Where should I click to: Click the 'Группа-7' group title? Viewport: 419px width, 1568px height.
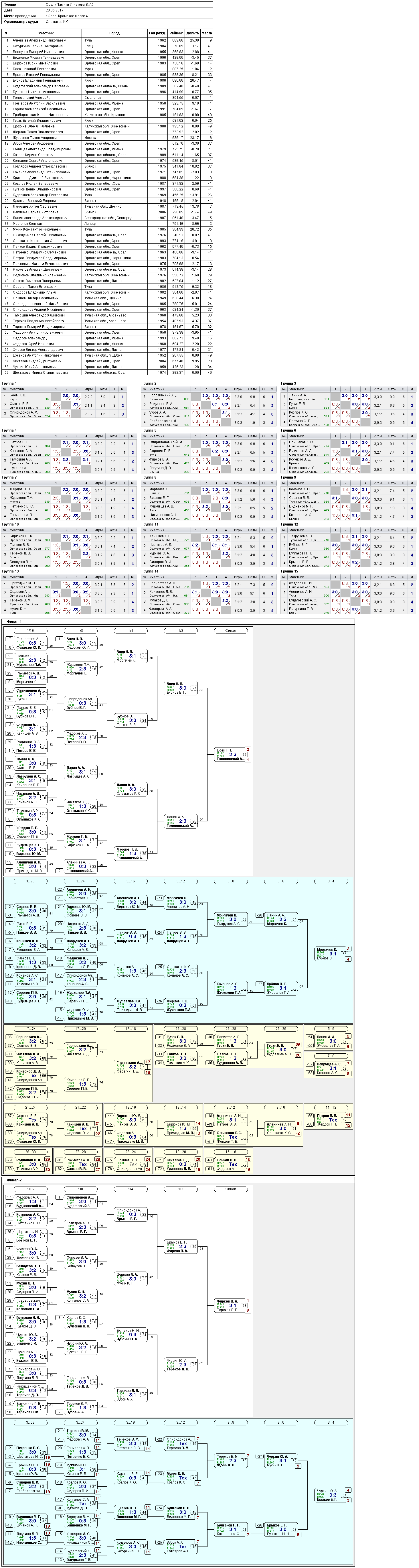[x=10, y=477]
